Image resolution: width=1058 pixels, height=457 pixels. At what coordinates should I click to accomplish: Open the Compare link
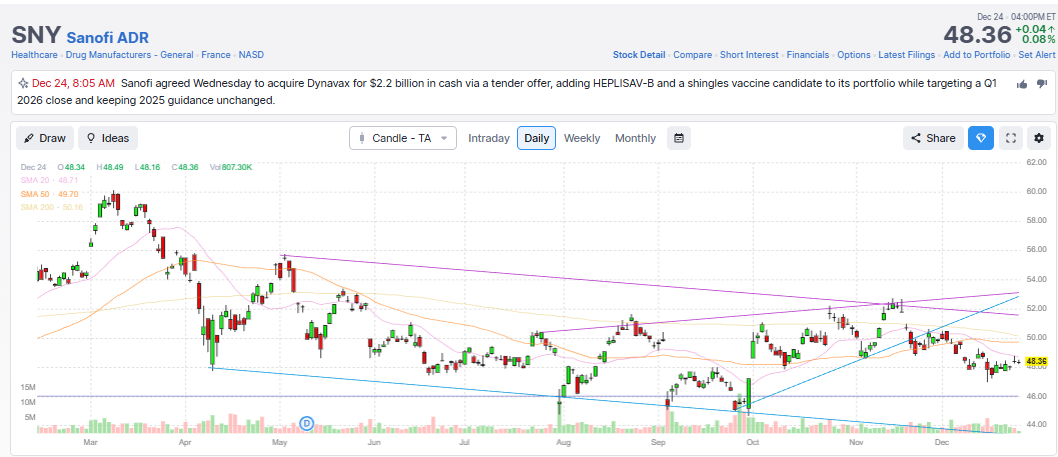click(x=692, y=55)
